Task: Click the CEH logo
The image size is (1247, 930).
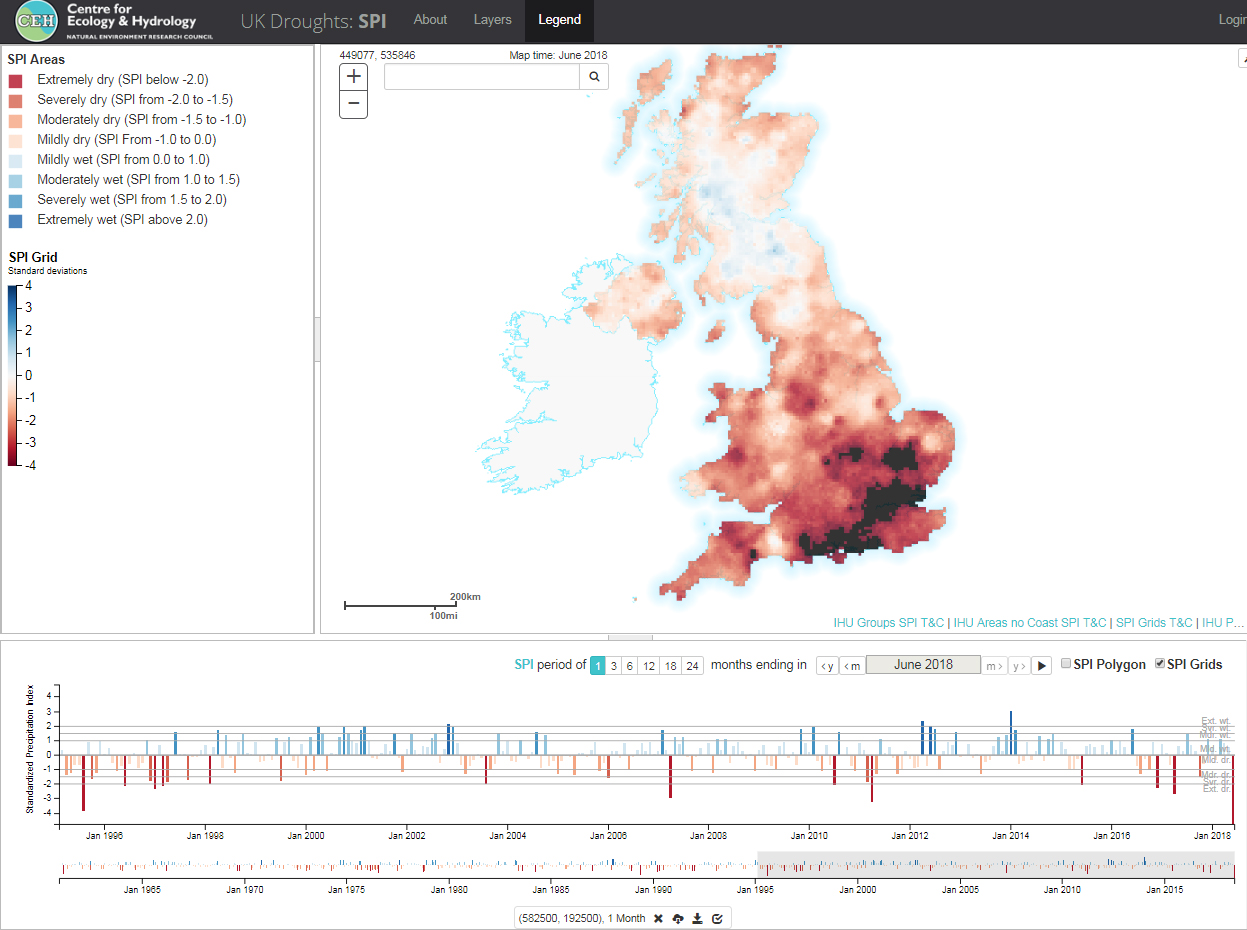Action: [x=35, y=20]
